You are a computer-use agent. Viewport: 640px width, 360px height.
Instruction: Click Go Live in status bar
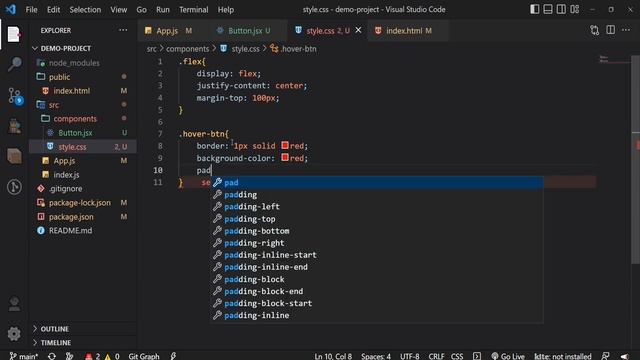[508, 356]
